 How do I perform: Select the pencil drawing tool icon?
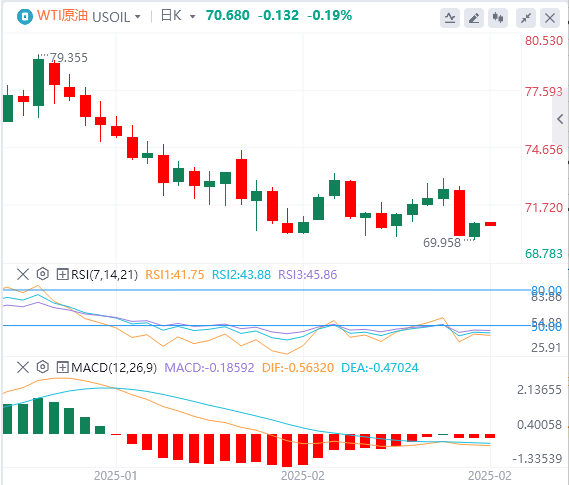[x=474, y=17]
